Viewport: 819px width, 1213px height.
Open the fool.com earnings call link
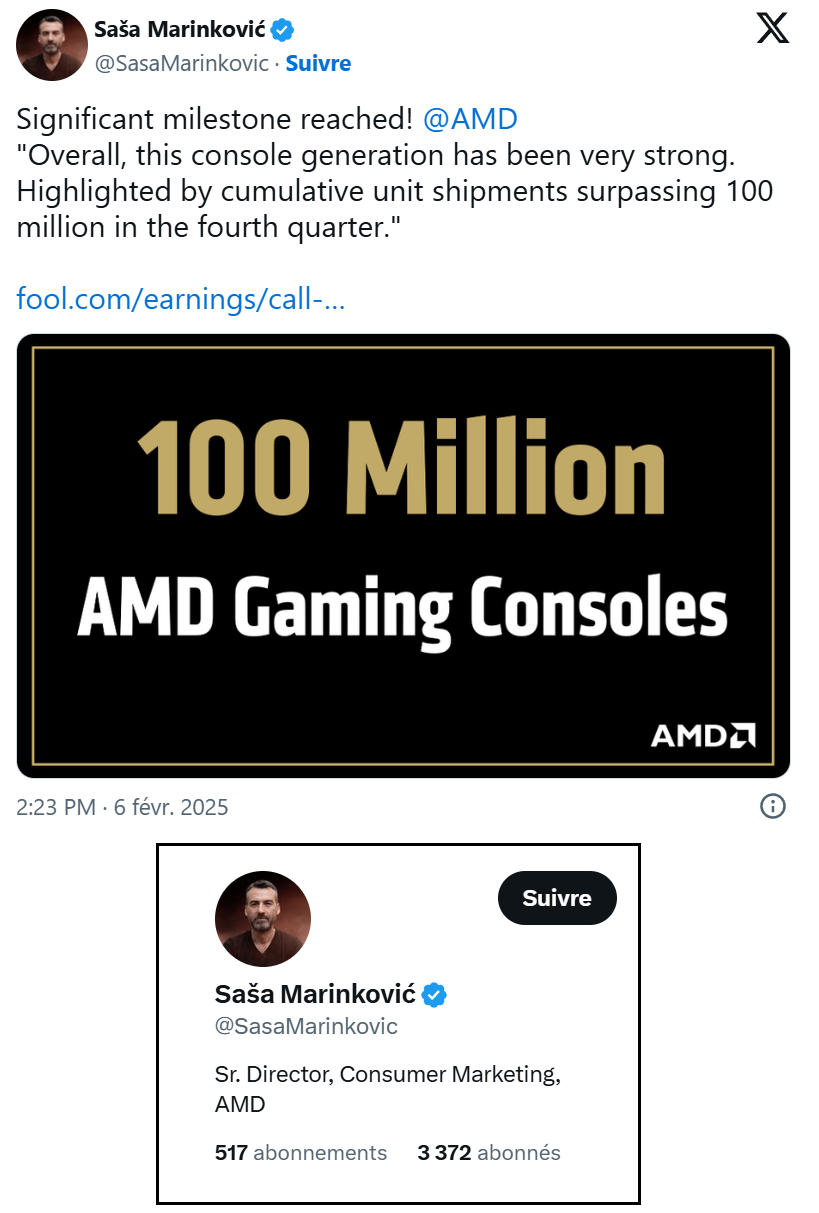point(181,298)
